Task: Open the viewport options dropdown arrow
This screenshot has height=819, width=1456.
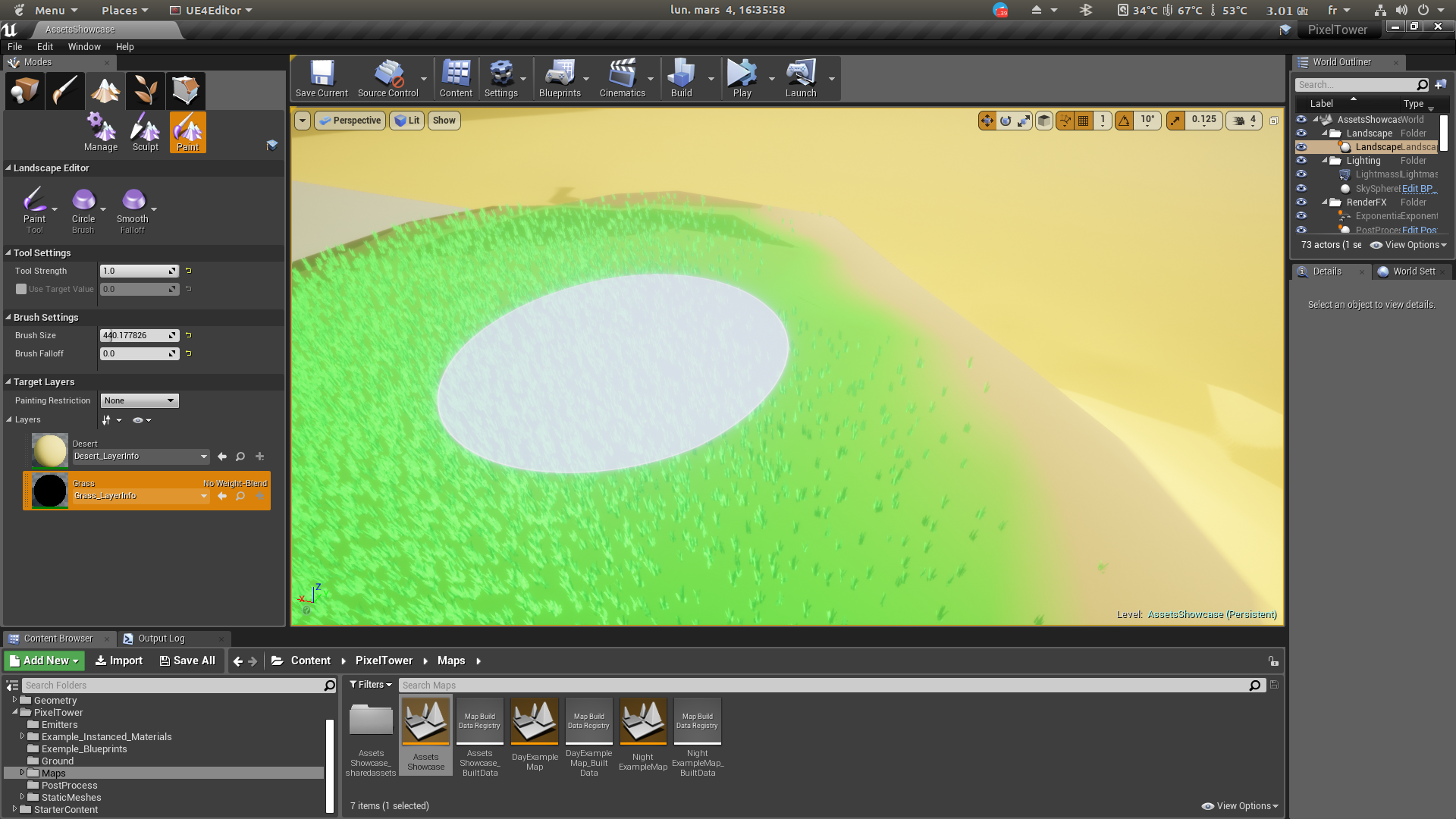Action: click(303, 121)
